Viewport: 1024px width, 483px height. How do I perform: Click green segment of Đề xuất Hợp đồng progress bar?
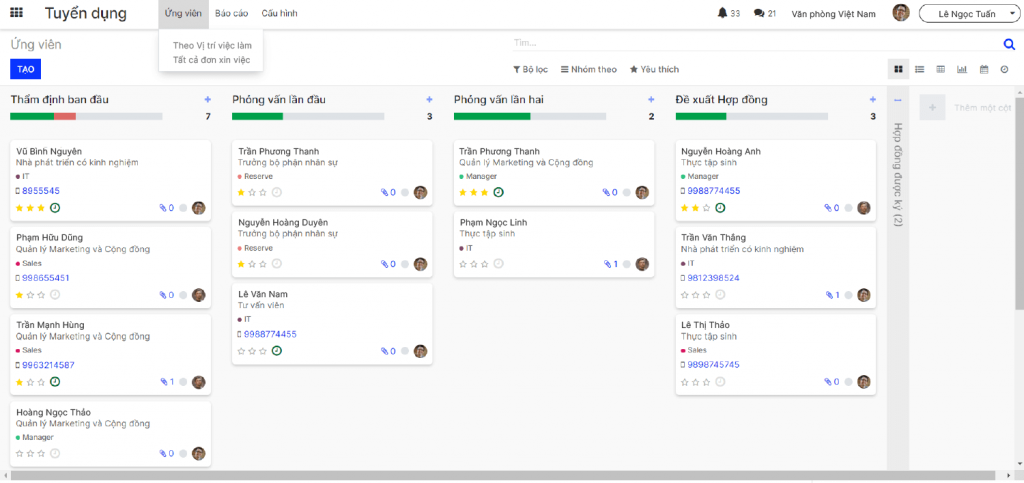pyautogui.click(x=701, y=116)
